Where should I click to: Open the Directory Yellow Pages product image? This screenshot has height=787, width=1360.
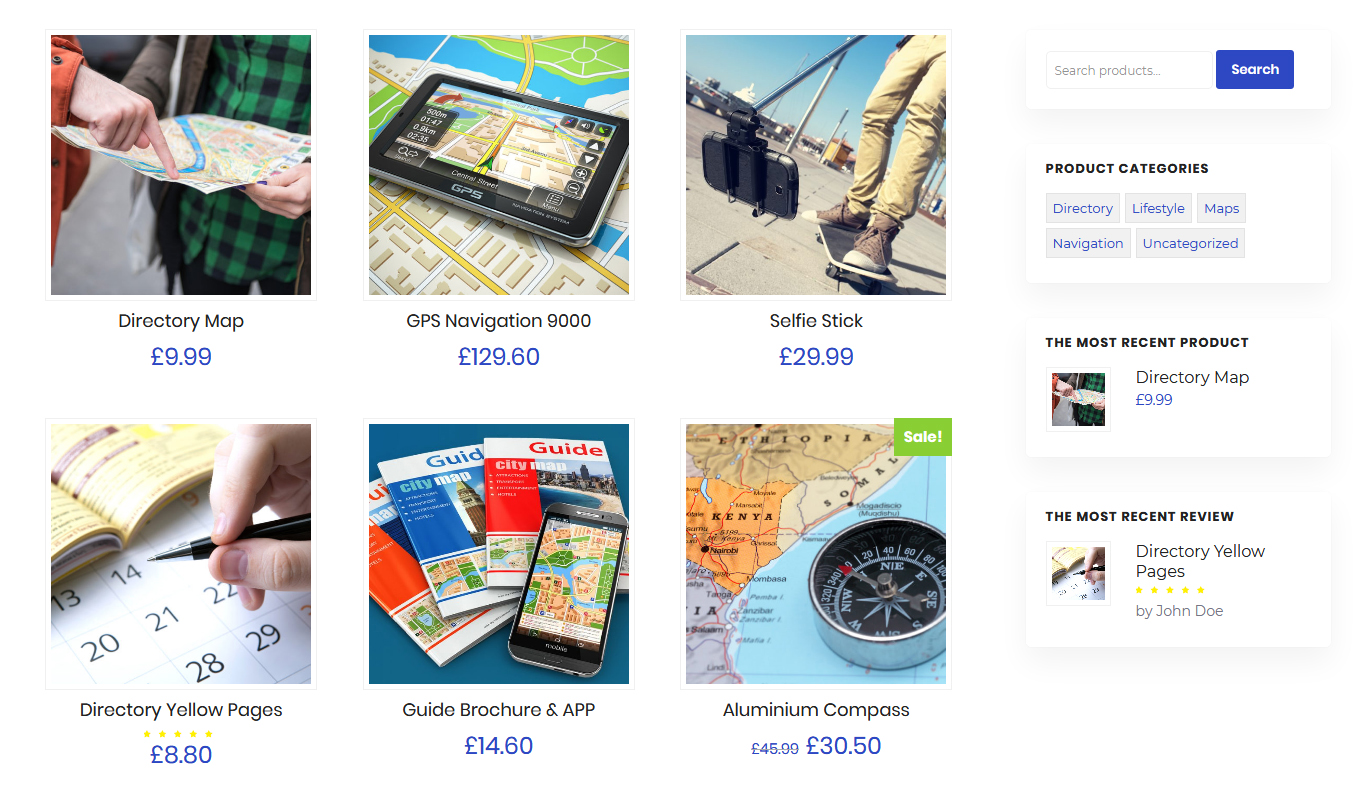(181, 554)
